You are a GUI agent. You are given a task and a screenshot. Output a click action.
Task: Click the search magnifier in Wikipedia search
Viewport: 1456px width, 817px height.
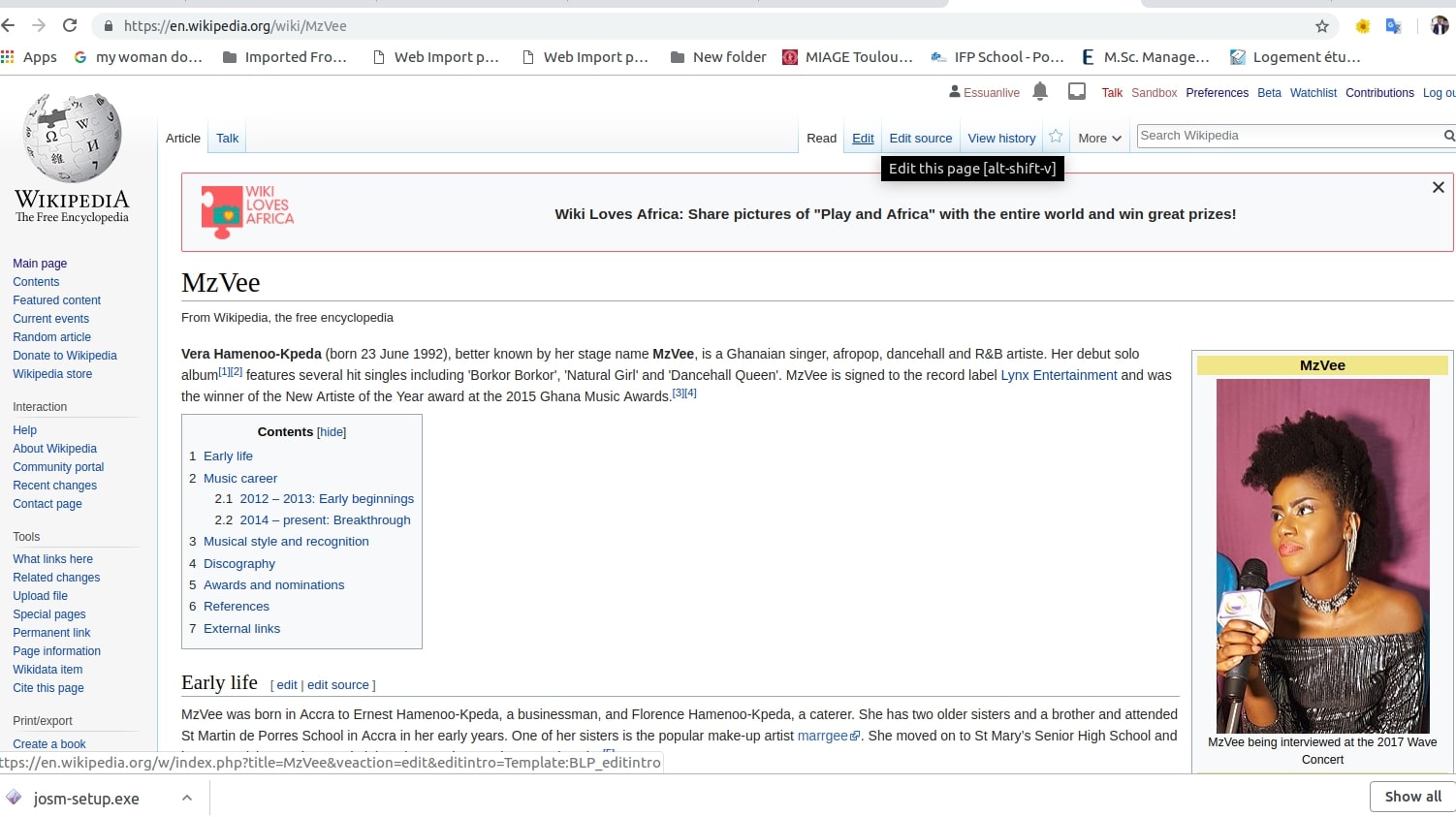(1448, 136)
